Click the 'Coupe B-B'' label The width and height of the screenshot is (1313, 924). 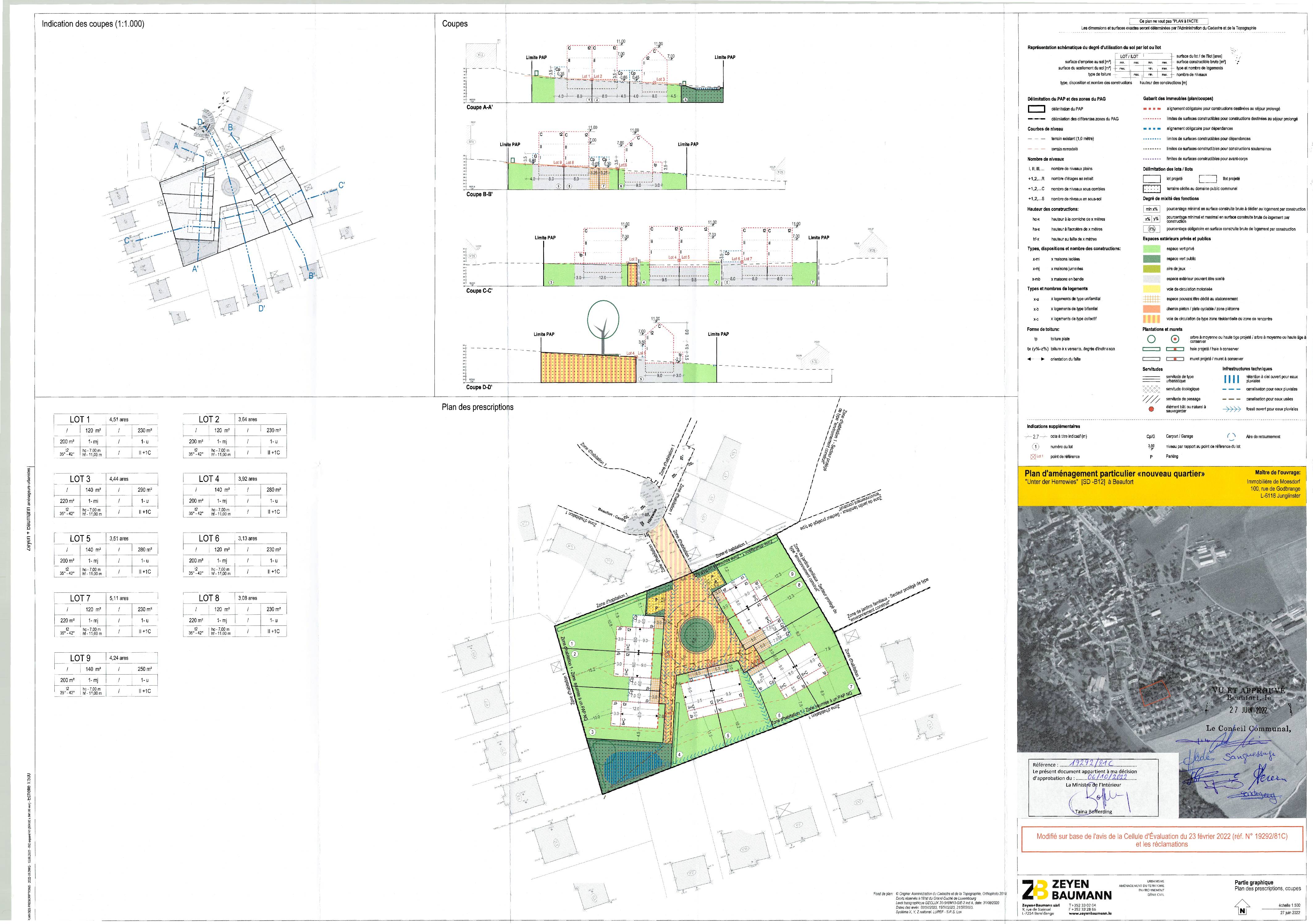point(480,194)
